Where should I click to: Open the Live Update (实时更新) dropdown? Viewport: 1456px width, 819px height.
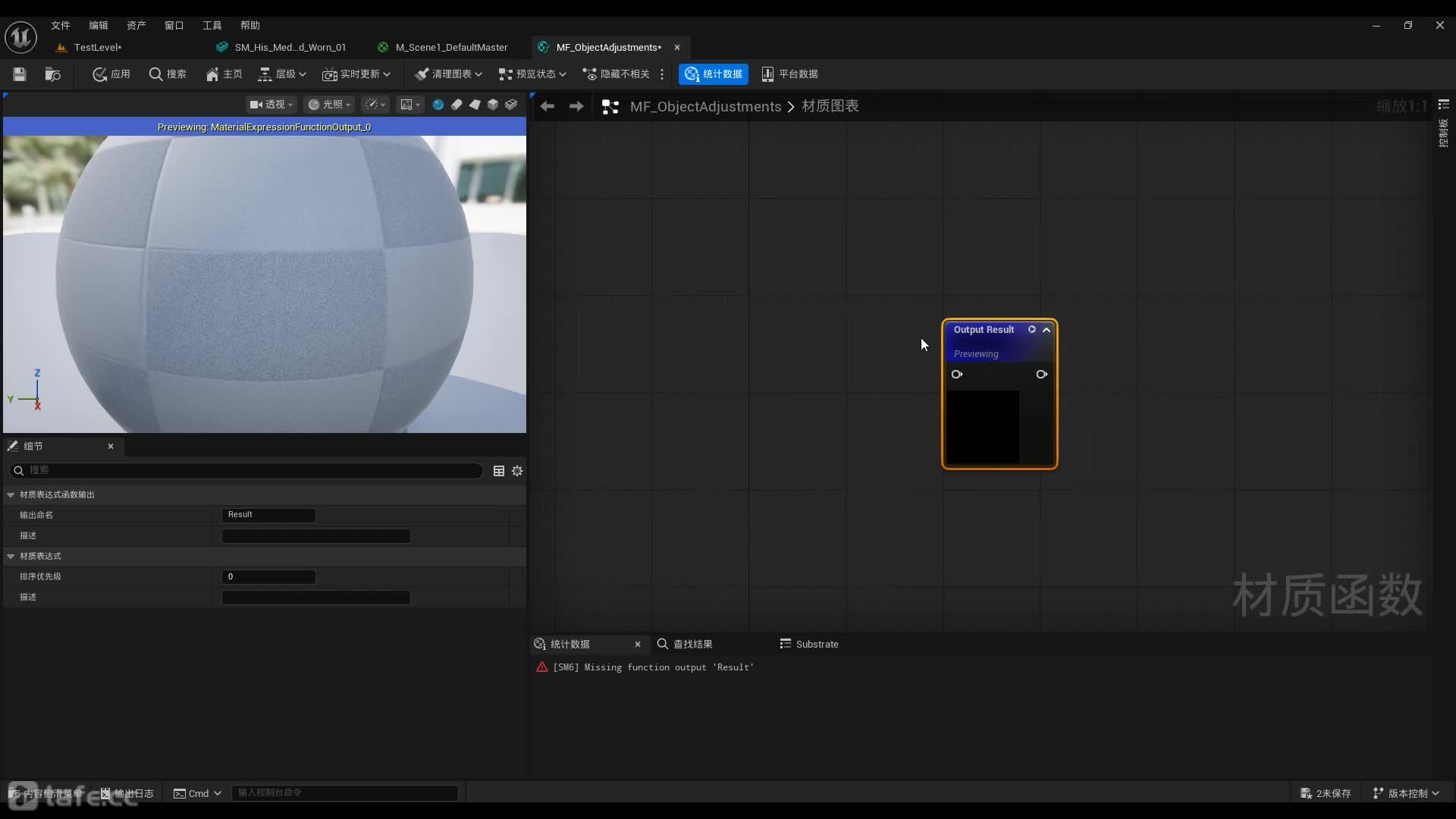click(356, 74)
